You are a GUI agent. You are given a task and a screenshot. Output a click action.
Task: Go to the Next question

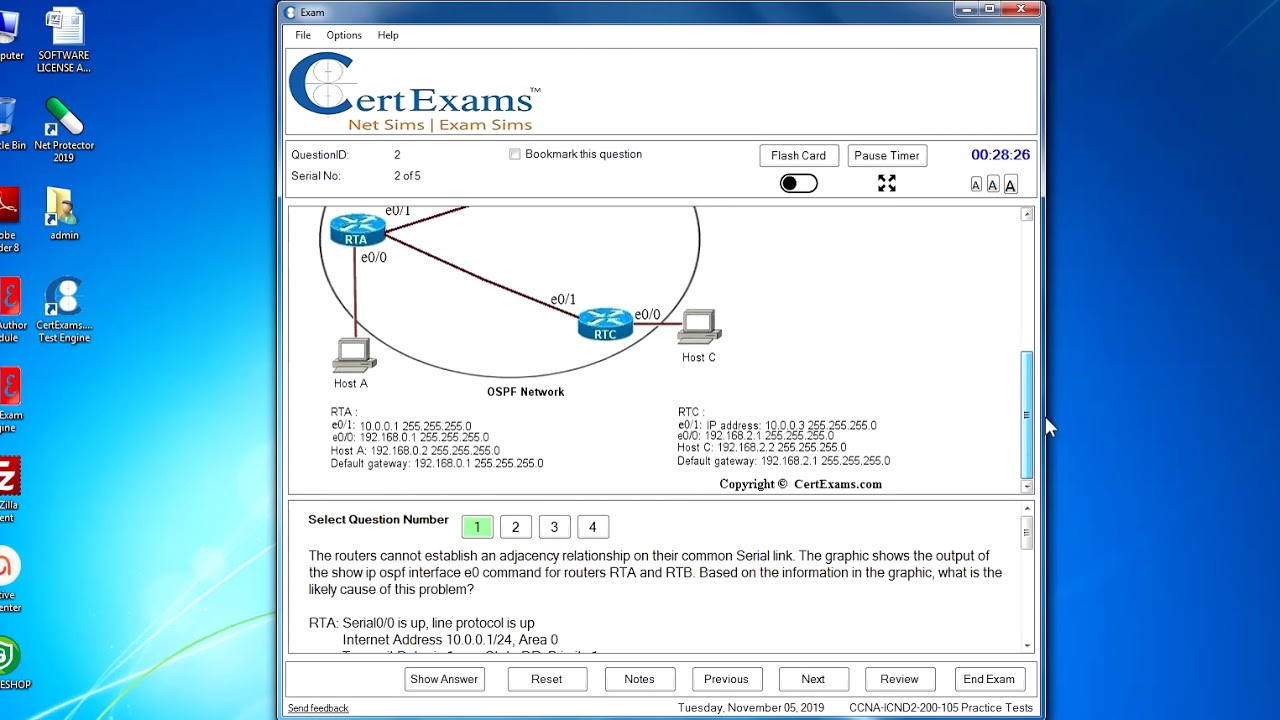tap(813, 679)
